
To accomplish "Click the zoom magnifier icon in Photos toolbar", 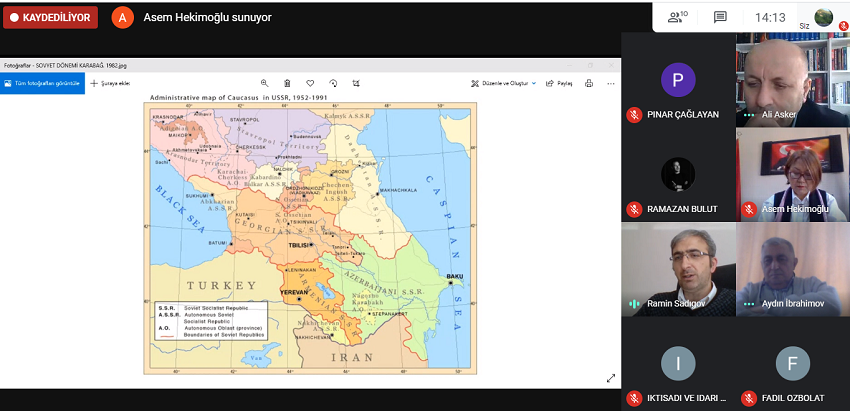I will point(264,83).
